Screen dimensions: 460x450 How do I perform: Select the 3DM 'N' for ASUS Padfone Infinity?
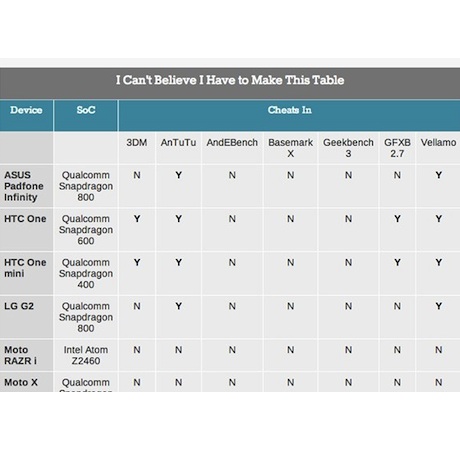point(137,175)
